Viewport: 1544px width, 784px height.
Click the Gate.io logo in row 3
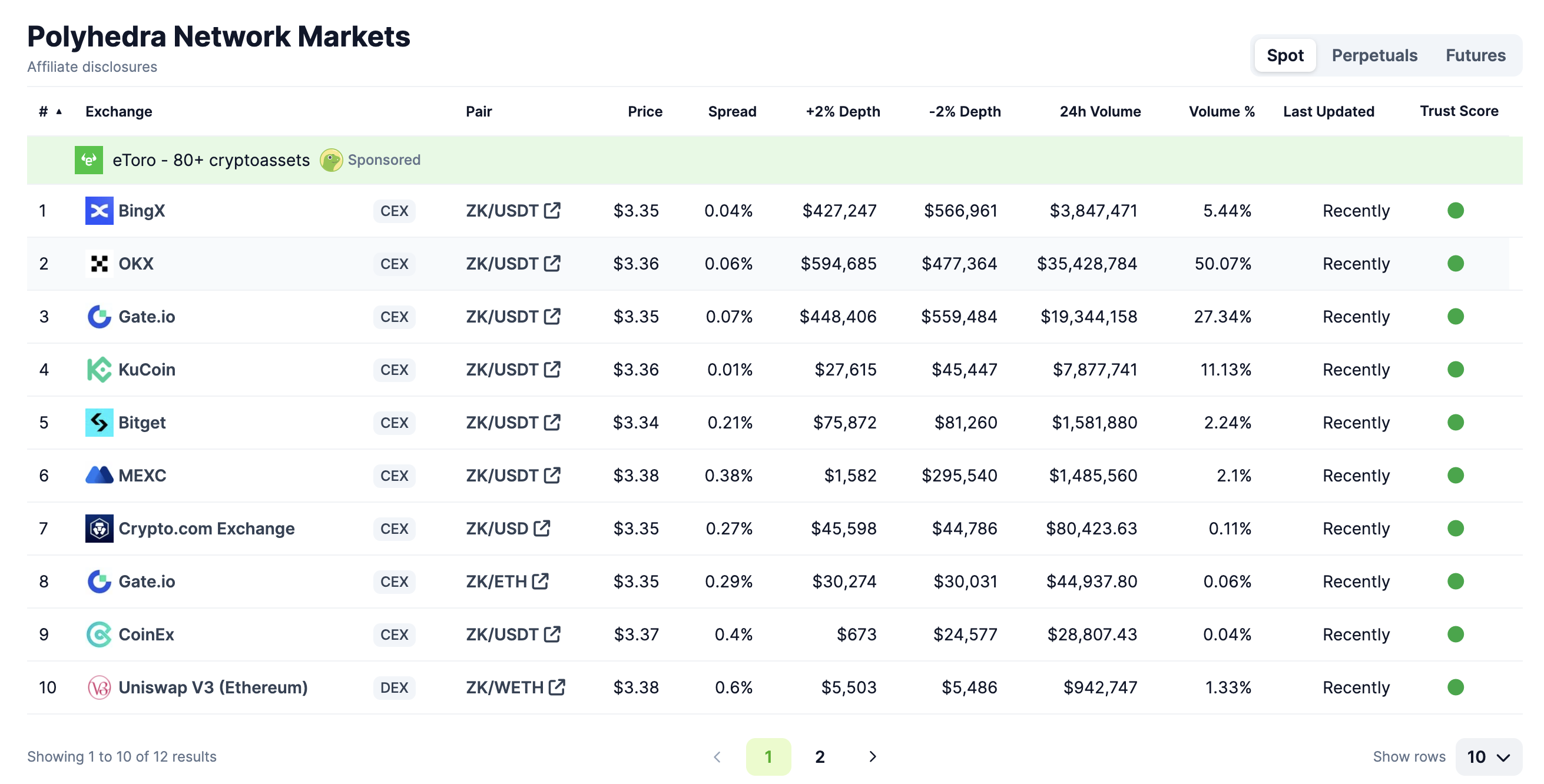[x=99, y=316]
